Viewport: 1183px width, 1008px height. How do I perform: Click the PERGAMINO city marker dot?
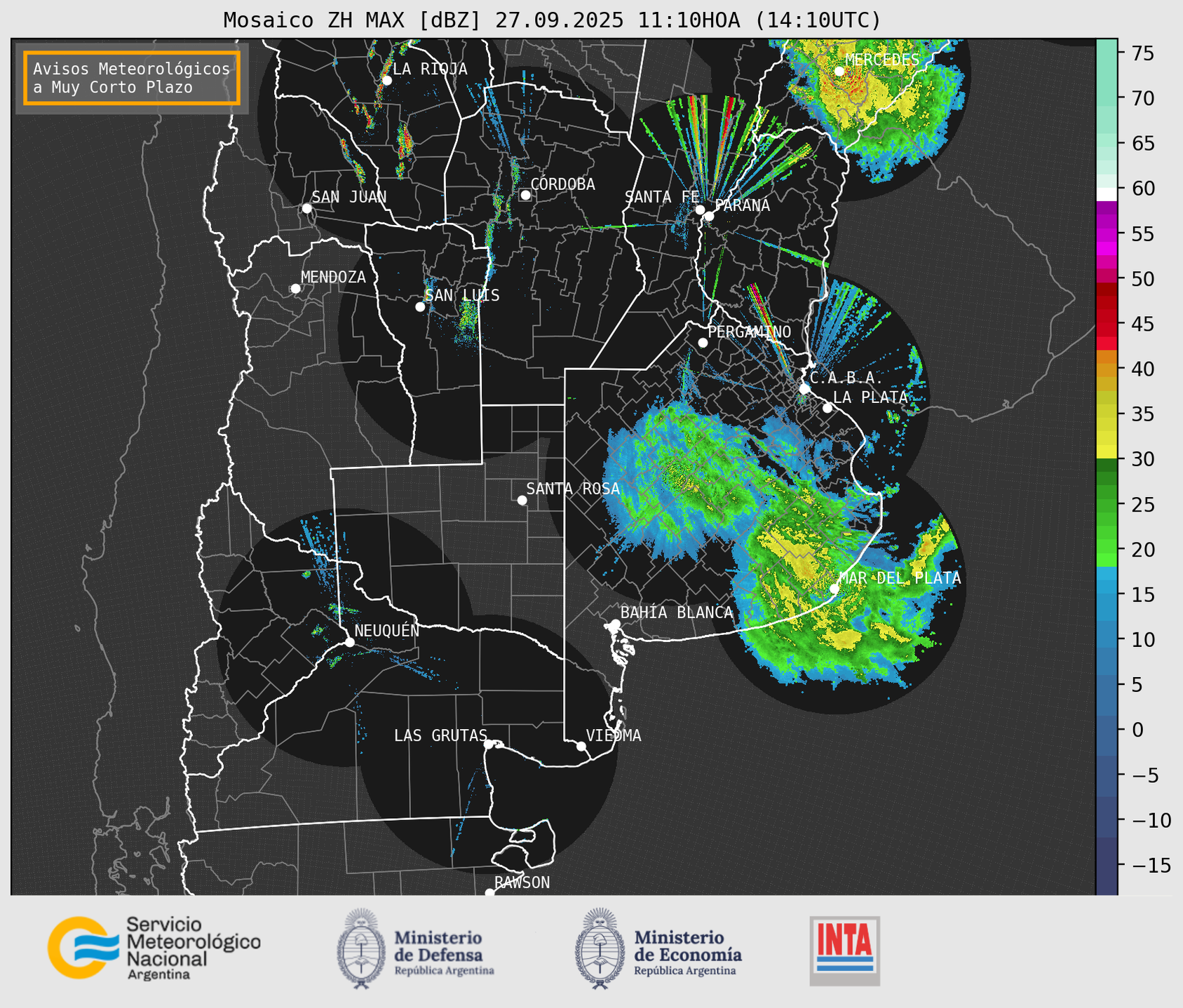(x=703, y=343)
